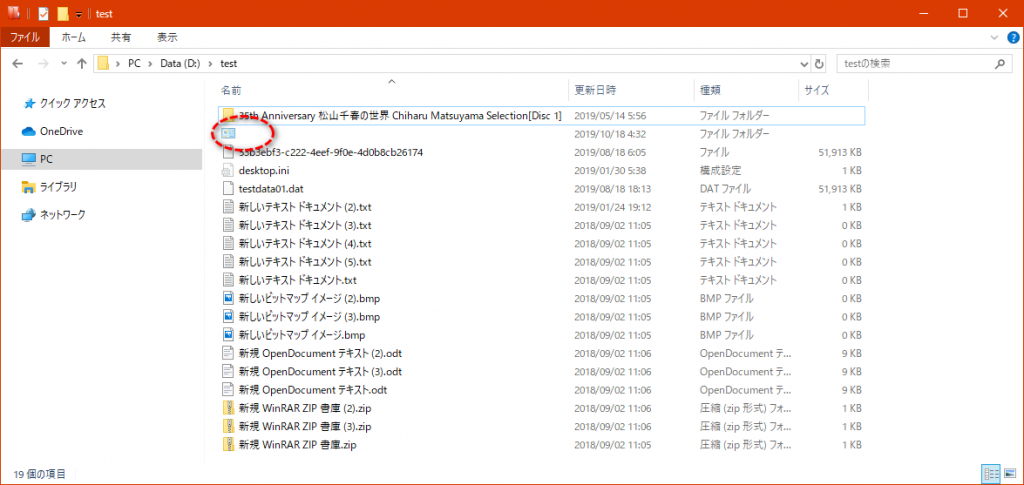Select OneDrive in the navigation pane
The width and height of the screenshot is (1024, 485).
60,131
